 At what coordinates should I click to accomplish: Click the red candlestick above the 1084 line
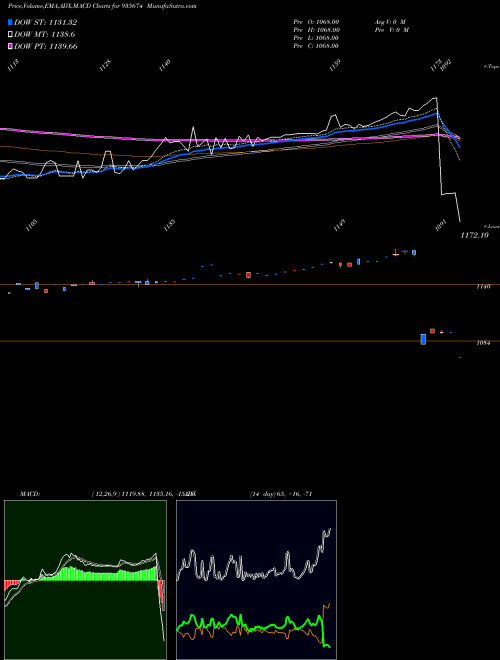(x=432, y=331)
